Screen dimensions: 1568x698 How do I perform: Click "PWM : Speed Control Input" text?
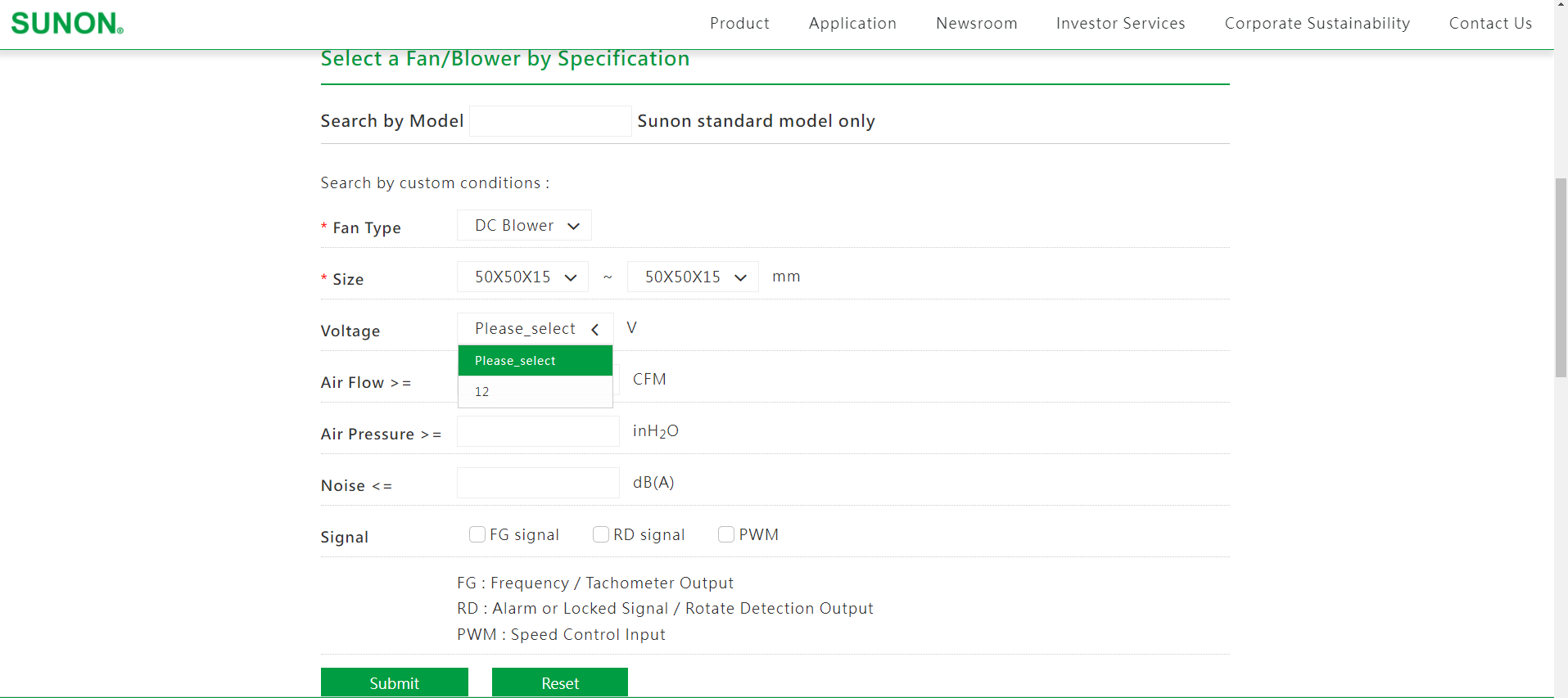pos(561,634)
